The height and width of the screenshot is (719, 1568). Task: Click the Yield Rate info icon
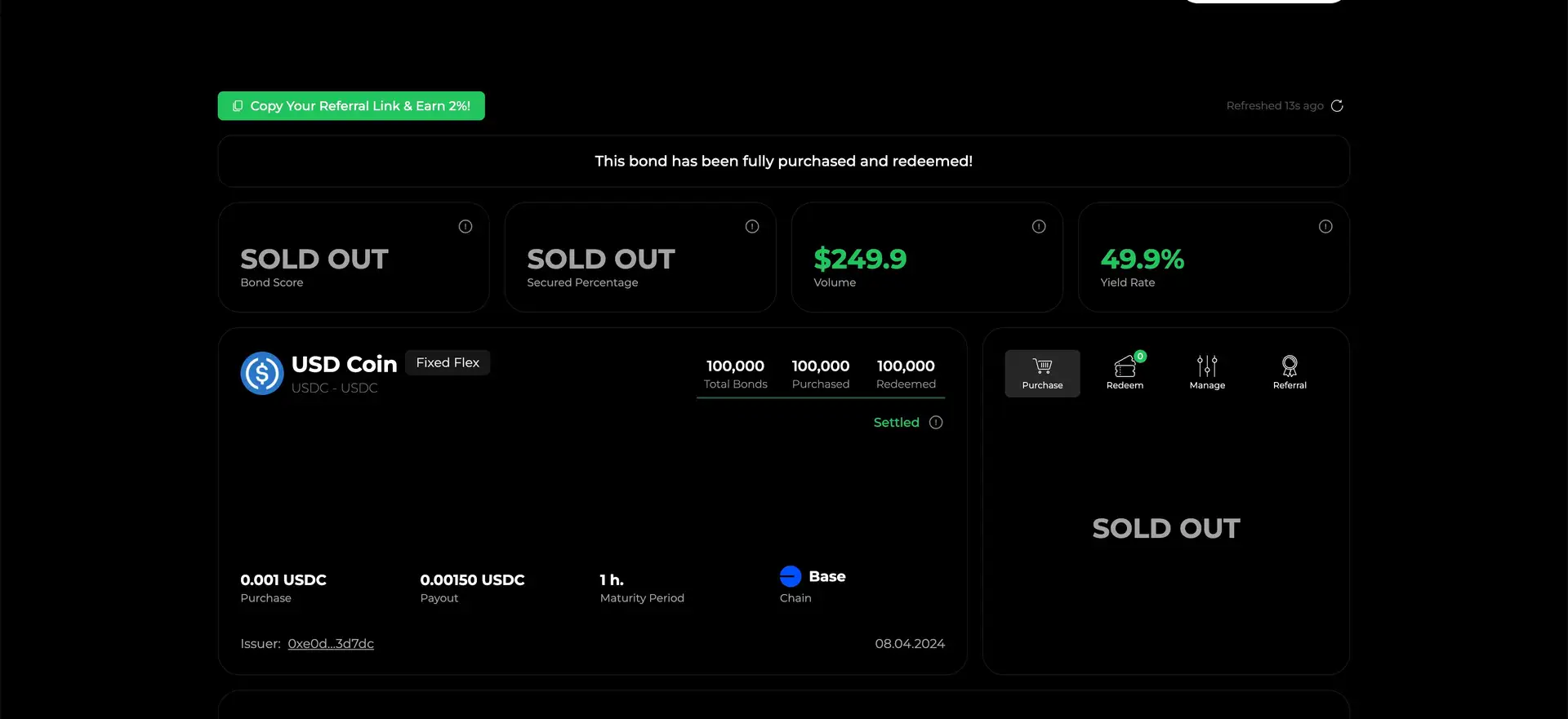[1325, 227]
